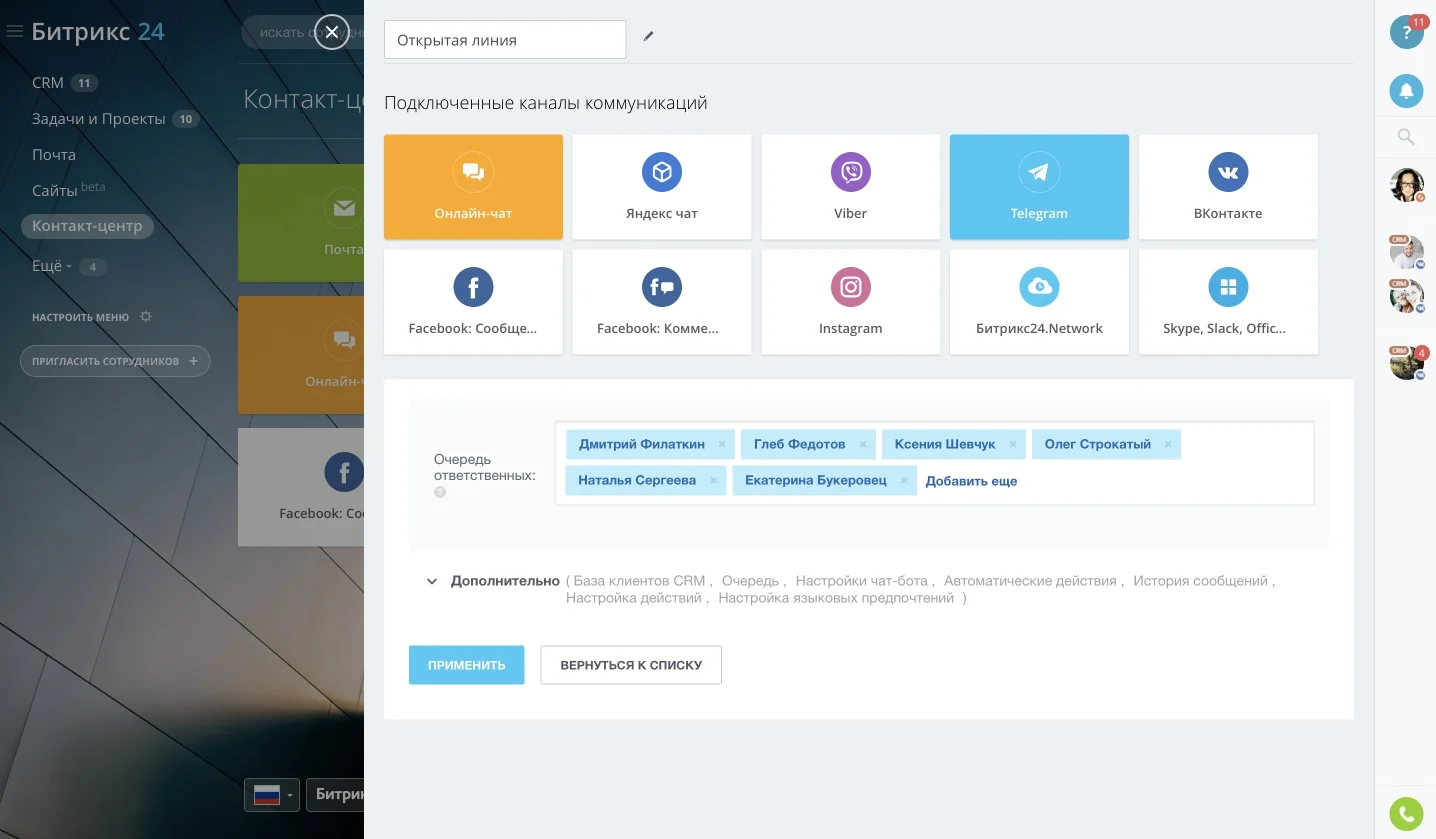
Task: Remove Глеб Федотов from the queue
Action: pyautogui.click(x=863, y=444)
